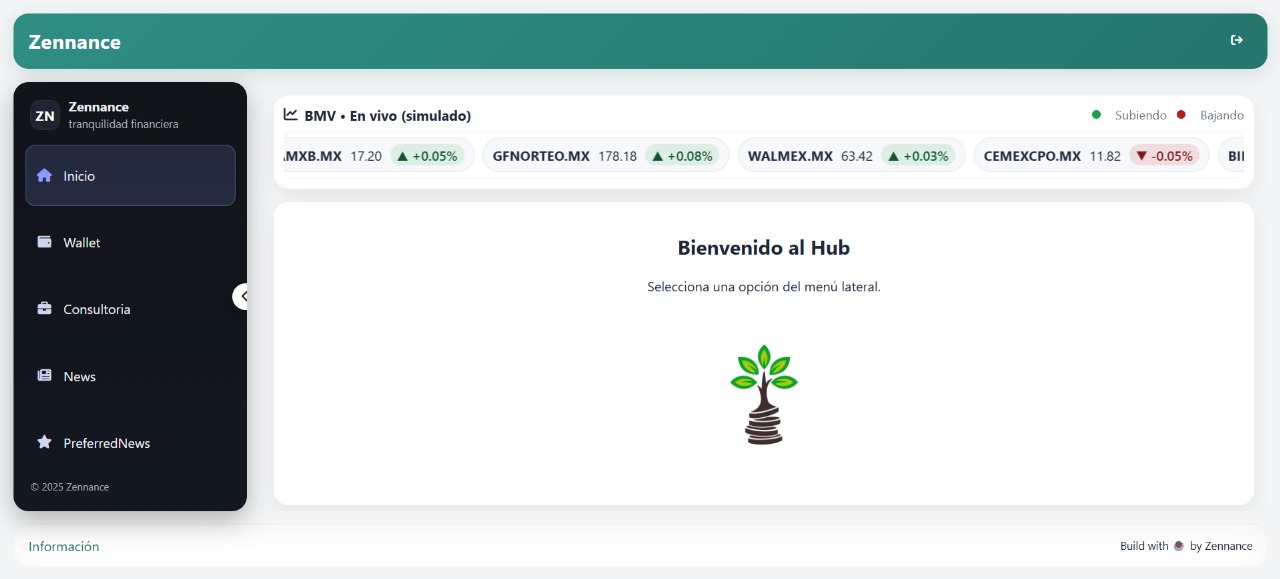Select the CEMEXCPO.MX ticker chip
Screen dimensions: 1280x579
click(1091, 155)
